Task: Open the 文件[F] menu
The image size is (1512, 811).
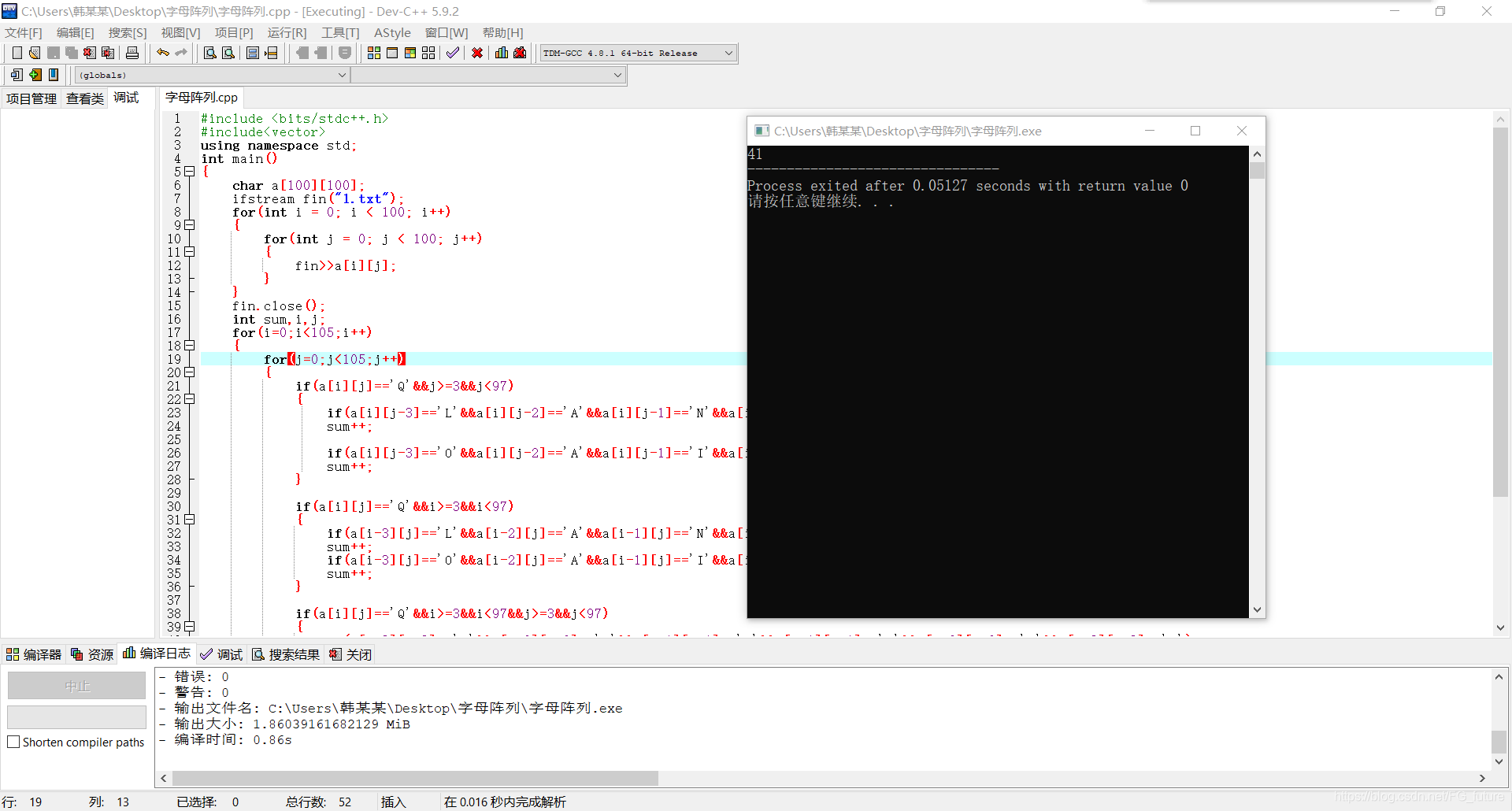Action: pos(24,32)
